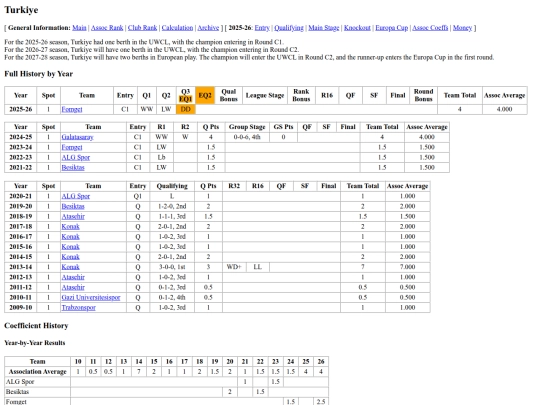Select the orange EQ2 header cell
This screenshot has height=405, width=540.
(x=205, y=95)
